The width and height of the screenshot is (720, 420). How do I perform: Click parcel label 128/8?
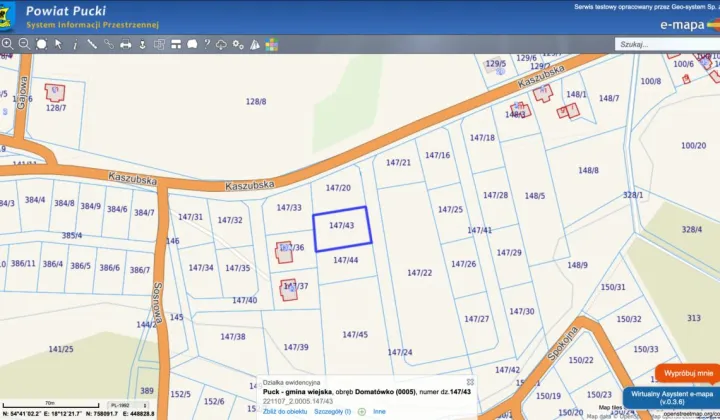tap(256, 101)
